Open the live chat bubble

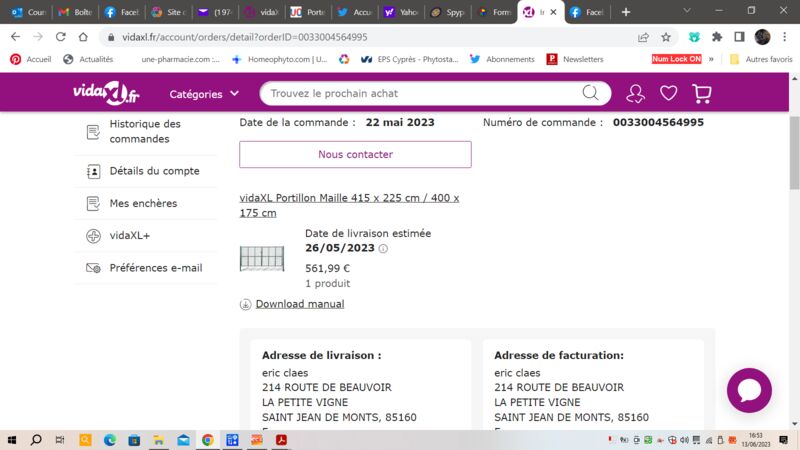coord(749,390)
